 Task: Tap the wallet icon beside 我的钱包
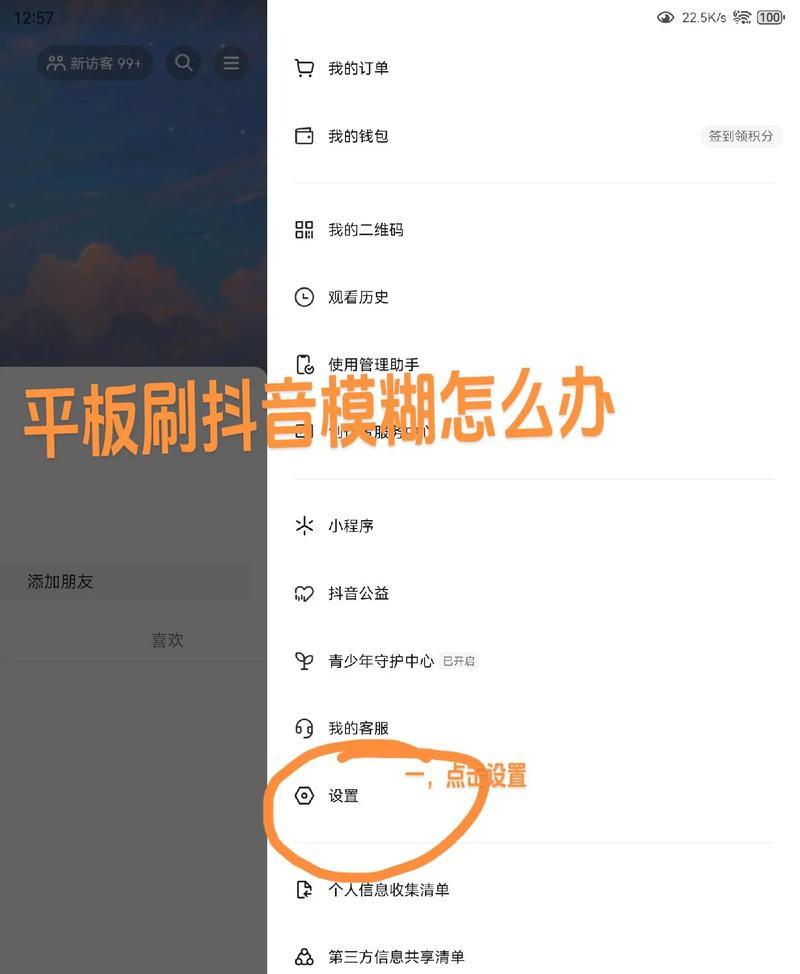click(304, 135)
